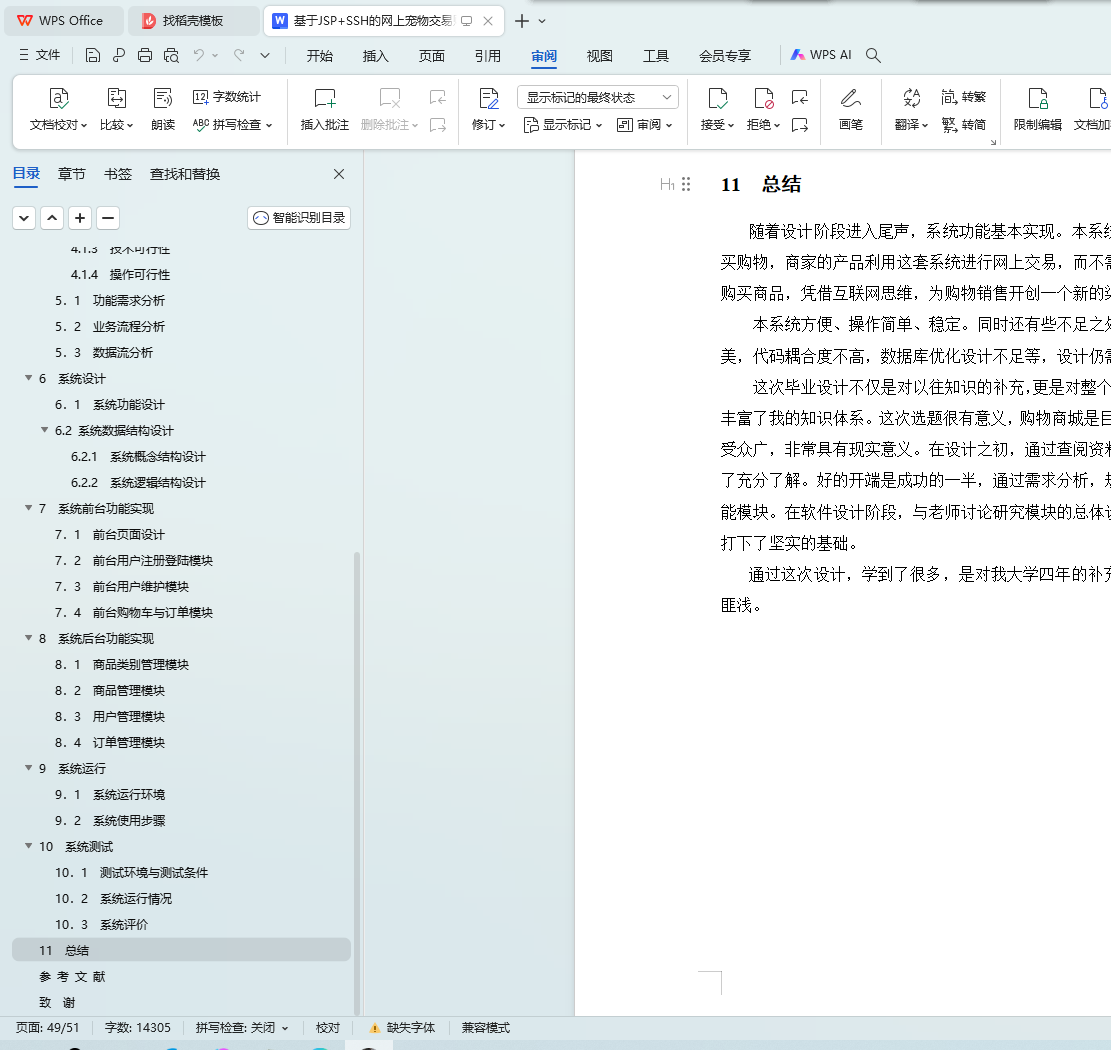
Task: Start 朗读 read aloud
Action: (x=163, y=109)
